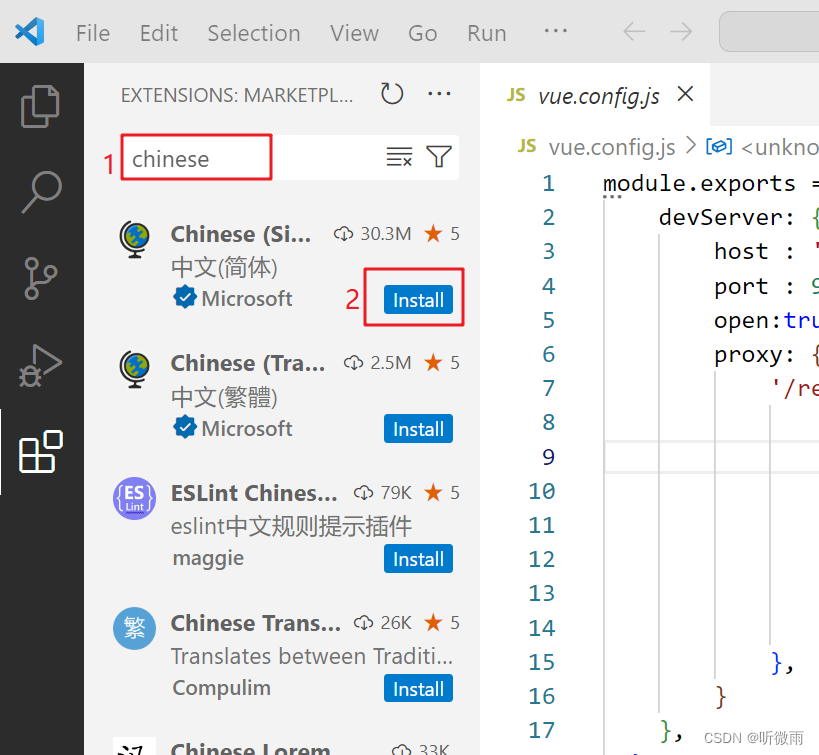819x755 pixels.
Task: Click the Chinese (Traditional) globe icon
Action: tap(135, 369)
